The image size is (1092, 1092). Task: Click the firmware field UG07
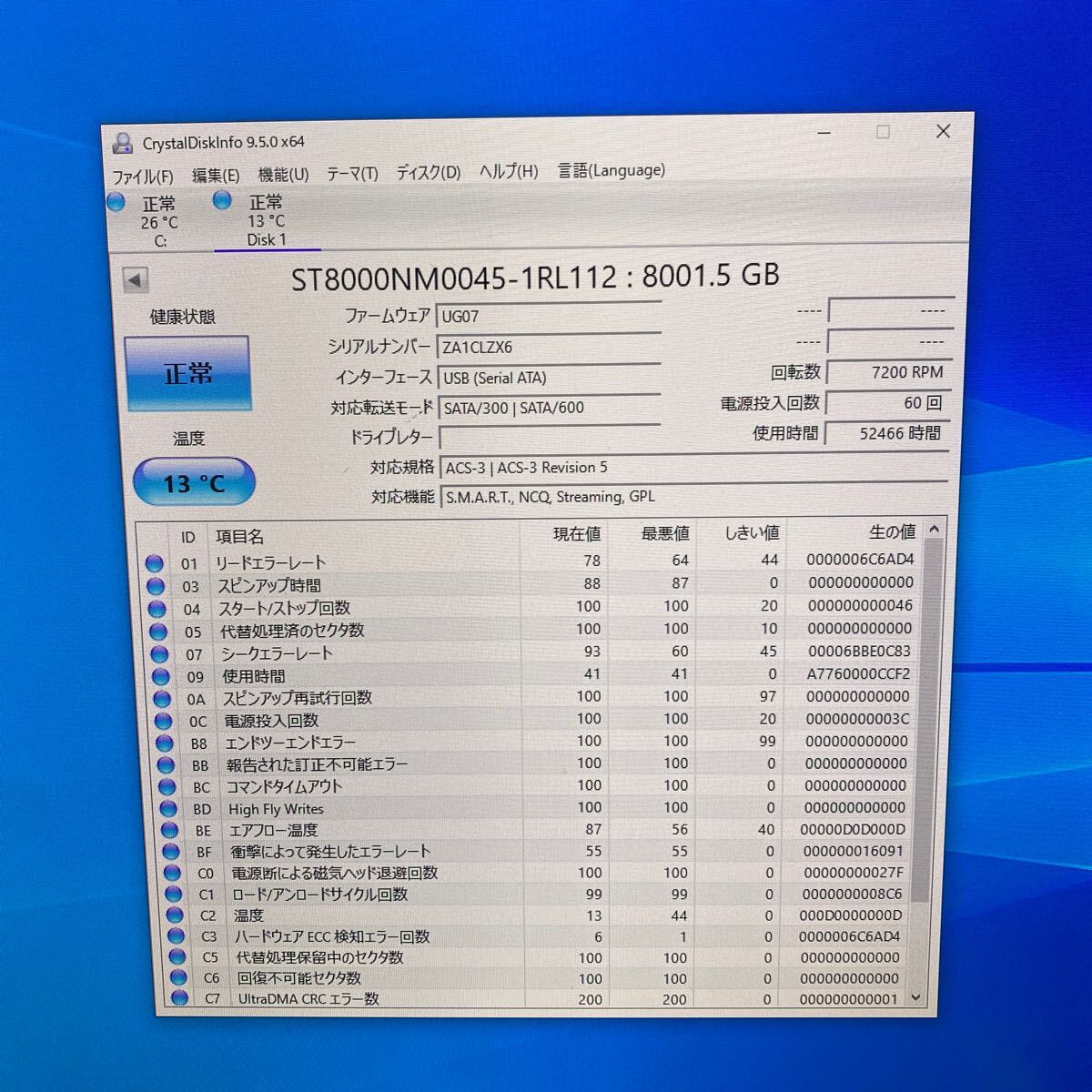point(549,316)
